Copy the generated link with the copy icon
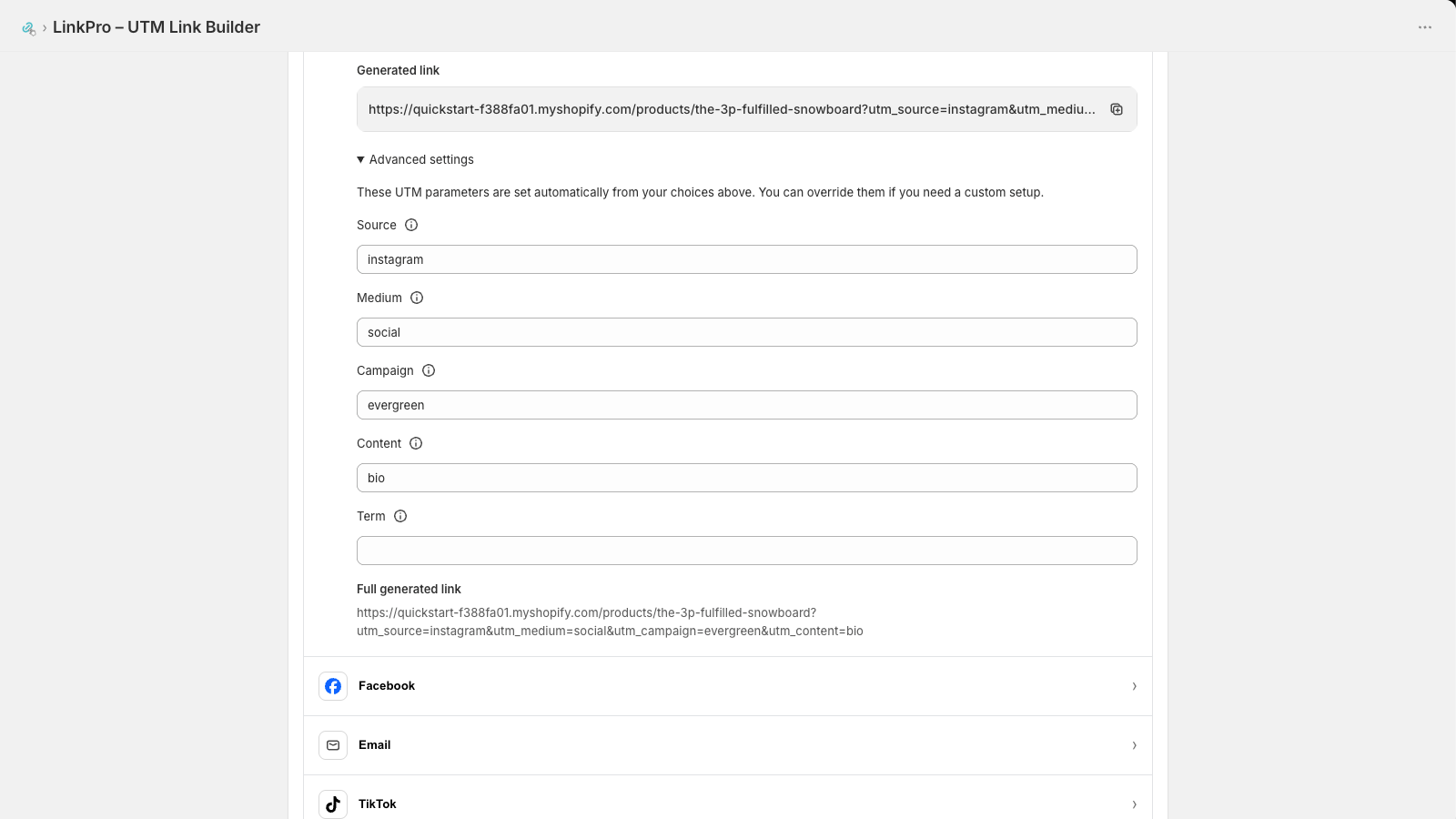Image resolution: width=1456 pixels, height=819 pixels. pyautogui.click(x=1117, y=109)
